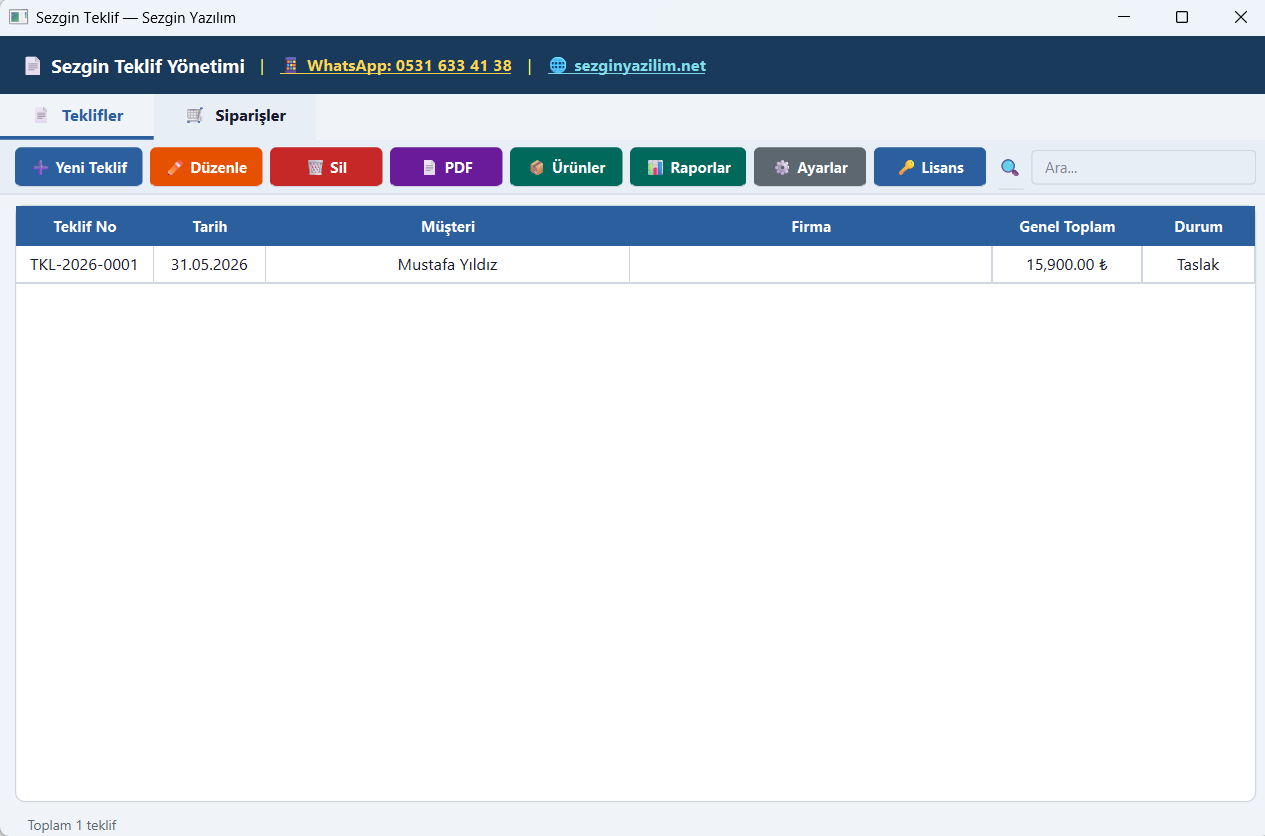1265x836 pixels.
Task: Delete using the red Sil button
Action: click(x=326, y=167)
